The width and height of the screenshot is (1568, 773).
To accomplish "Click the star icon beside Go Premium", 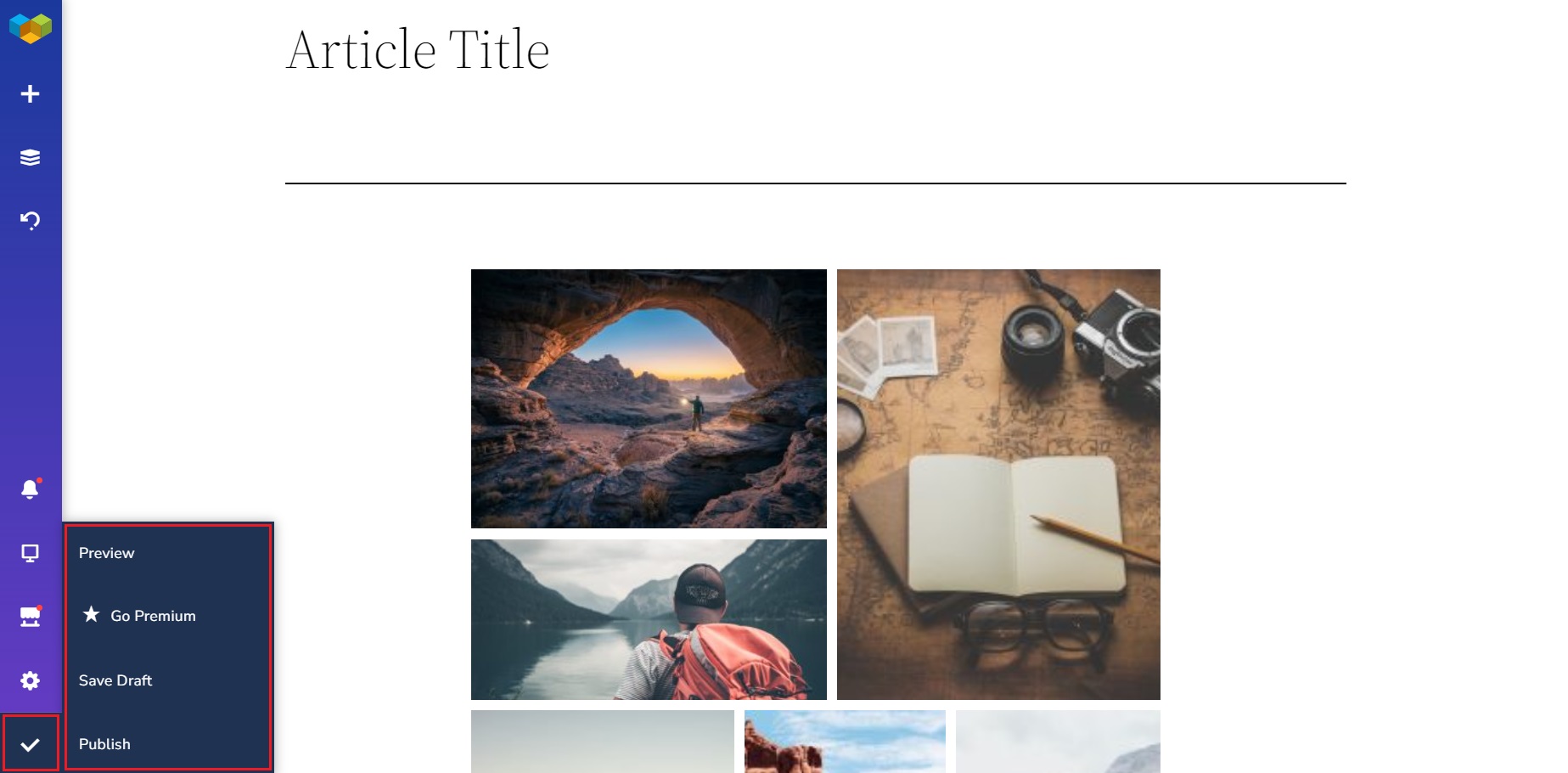I will (92, 614).
